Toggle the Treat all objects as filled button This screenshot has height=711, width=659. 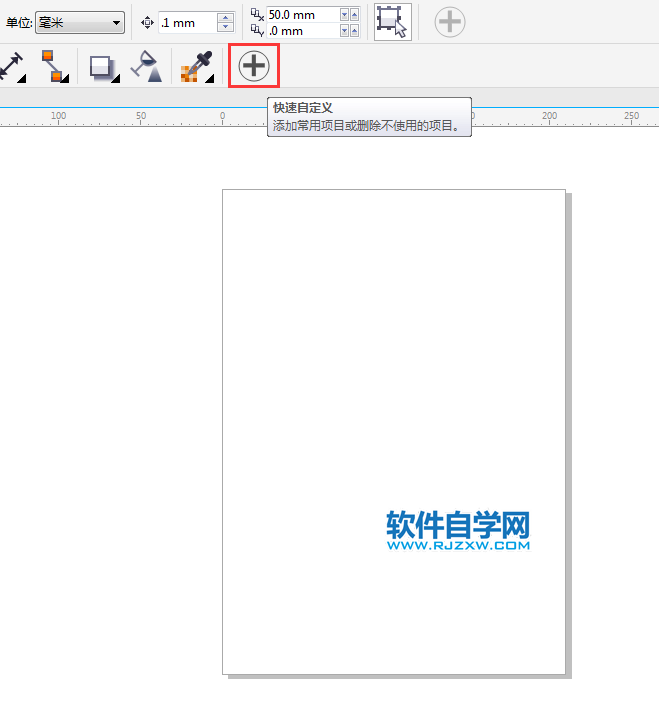392,22
